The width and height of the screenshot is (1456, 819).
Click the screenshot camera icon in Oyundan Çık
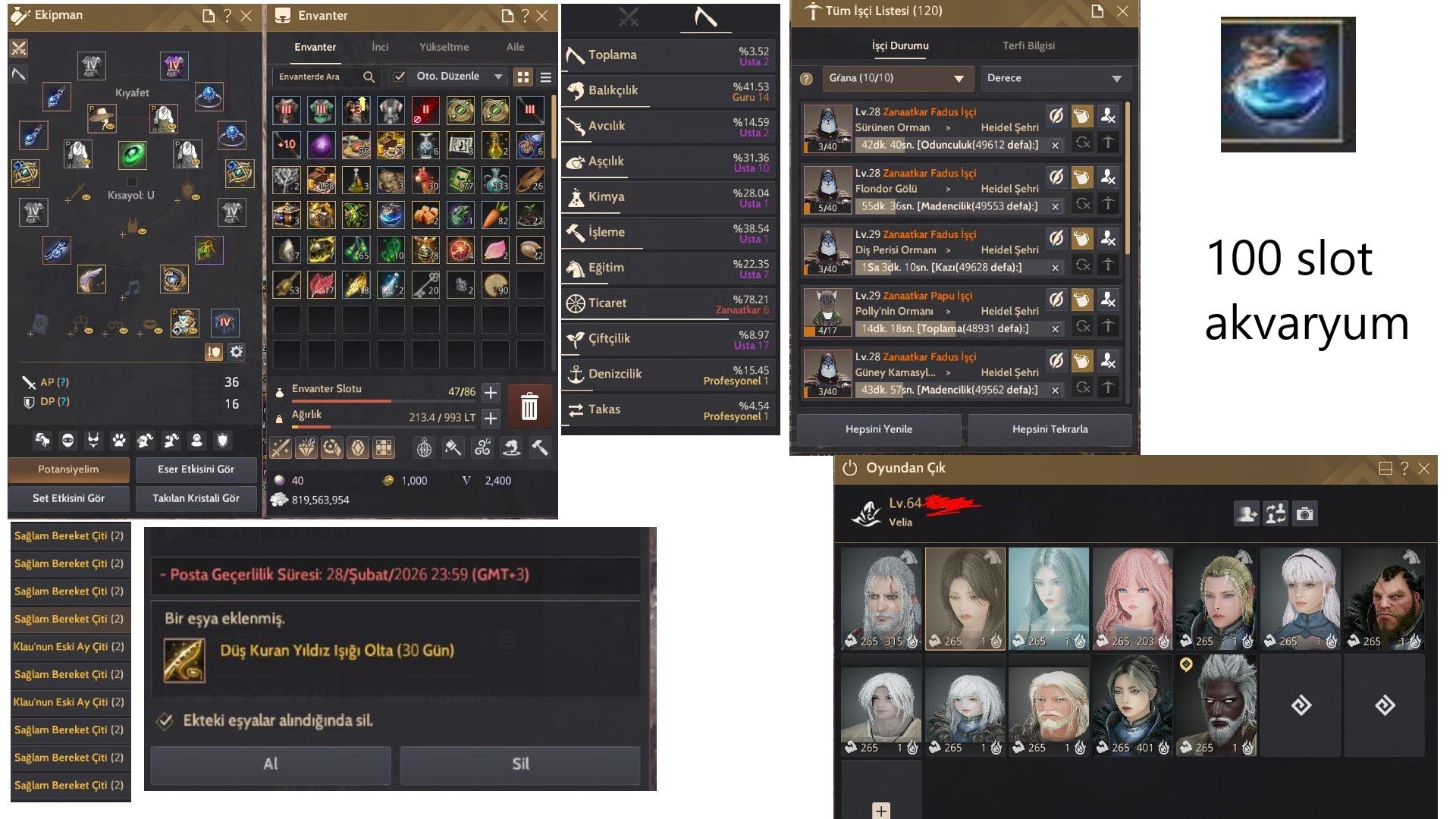1304,514
